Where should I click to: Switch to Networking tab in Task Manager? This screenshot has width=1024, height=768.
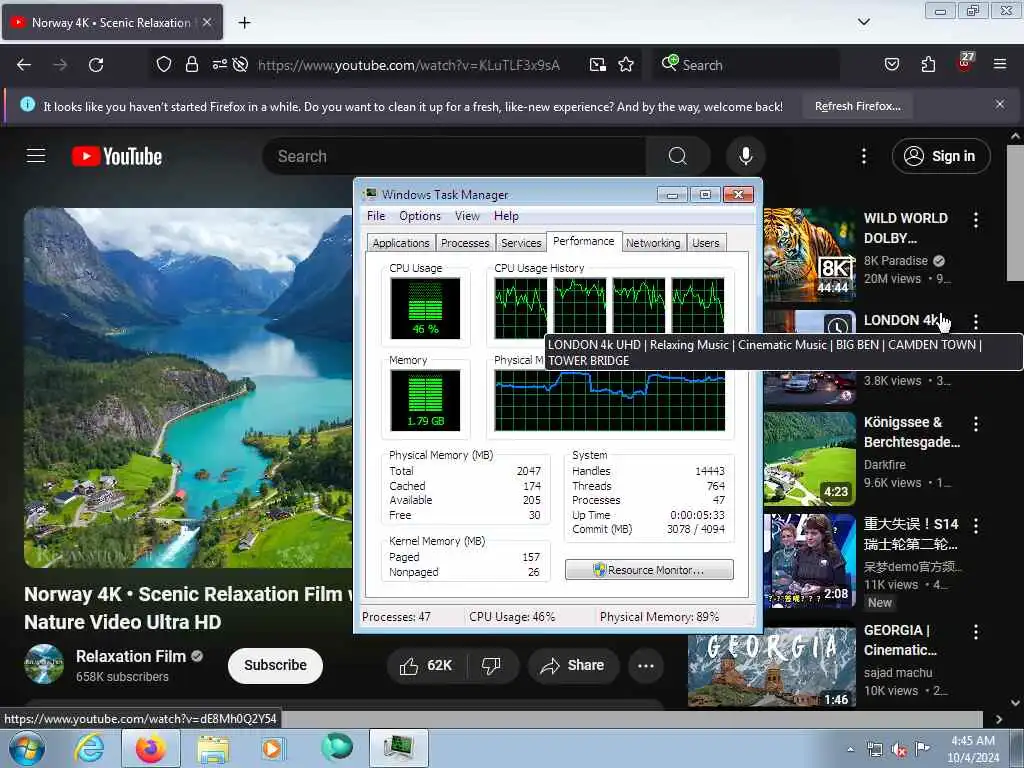click(653, 243)
